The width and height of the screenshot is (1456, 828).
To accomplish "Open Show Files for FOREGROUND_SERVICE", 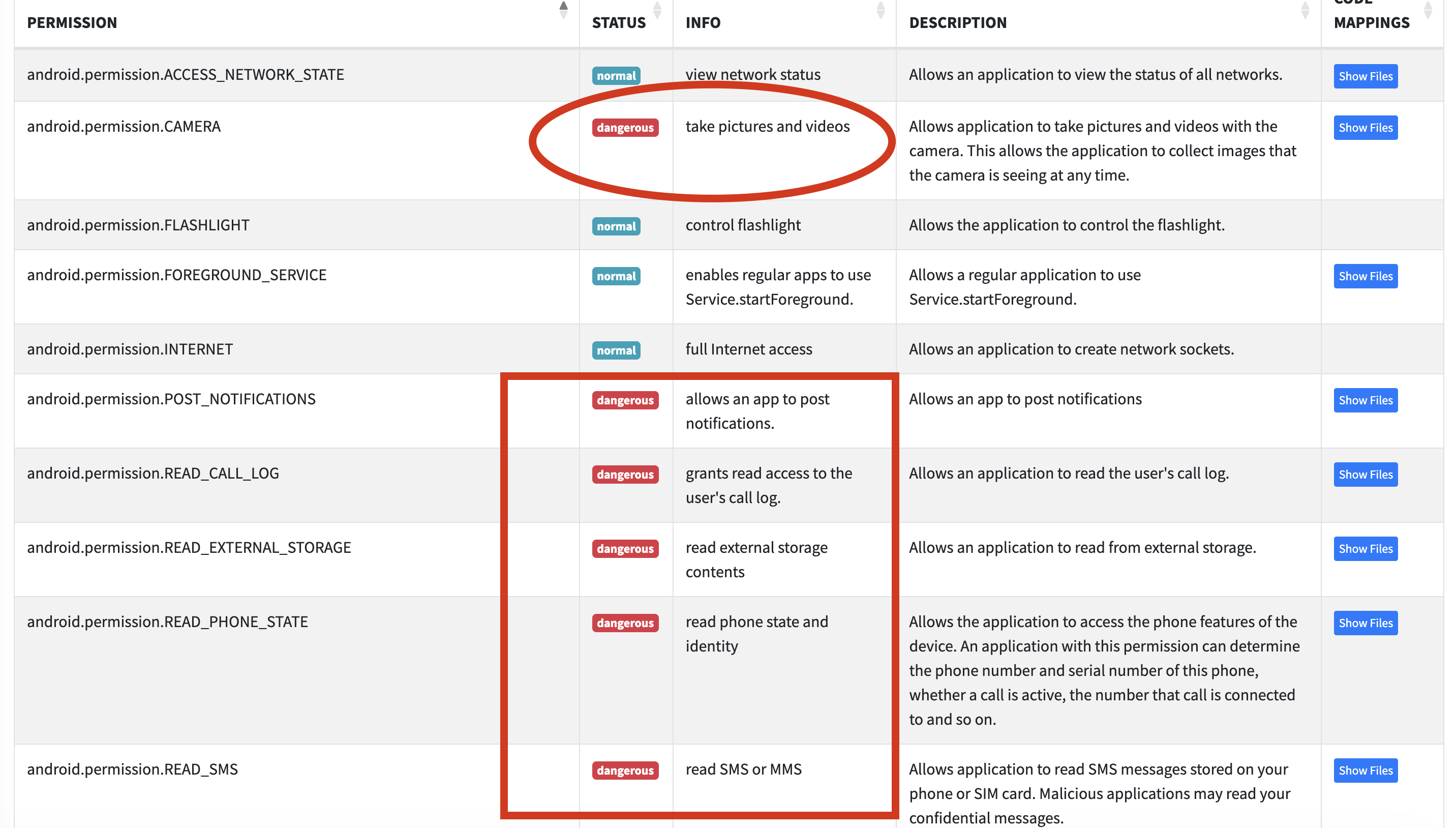I will coord(1365,276).
